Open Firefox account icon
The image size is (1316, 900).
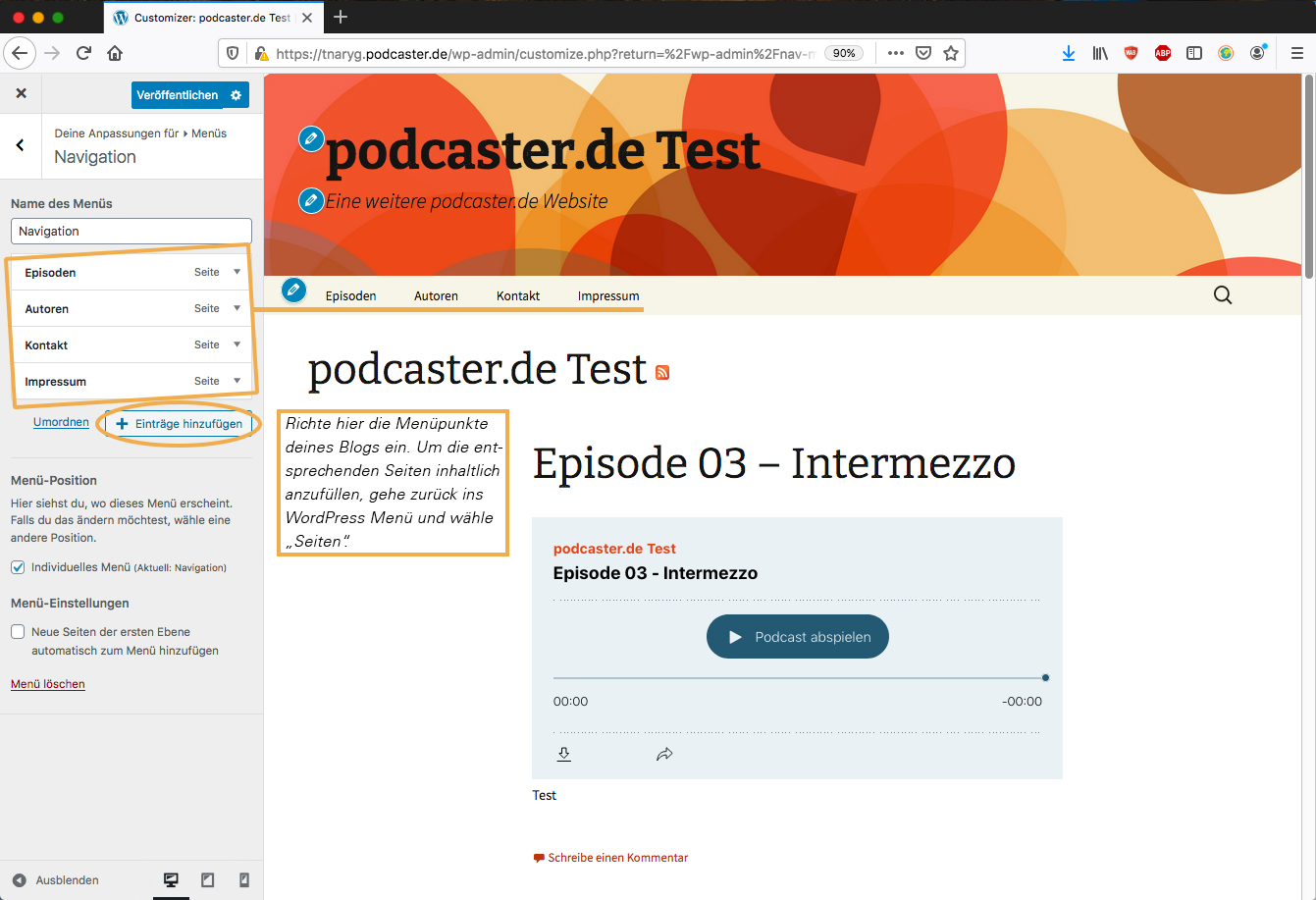pyautogui.click(x=1257, y=53)
